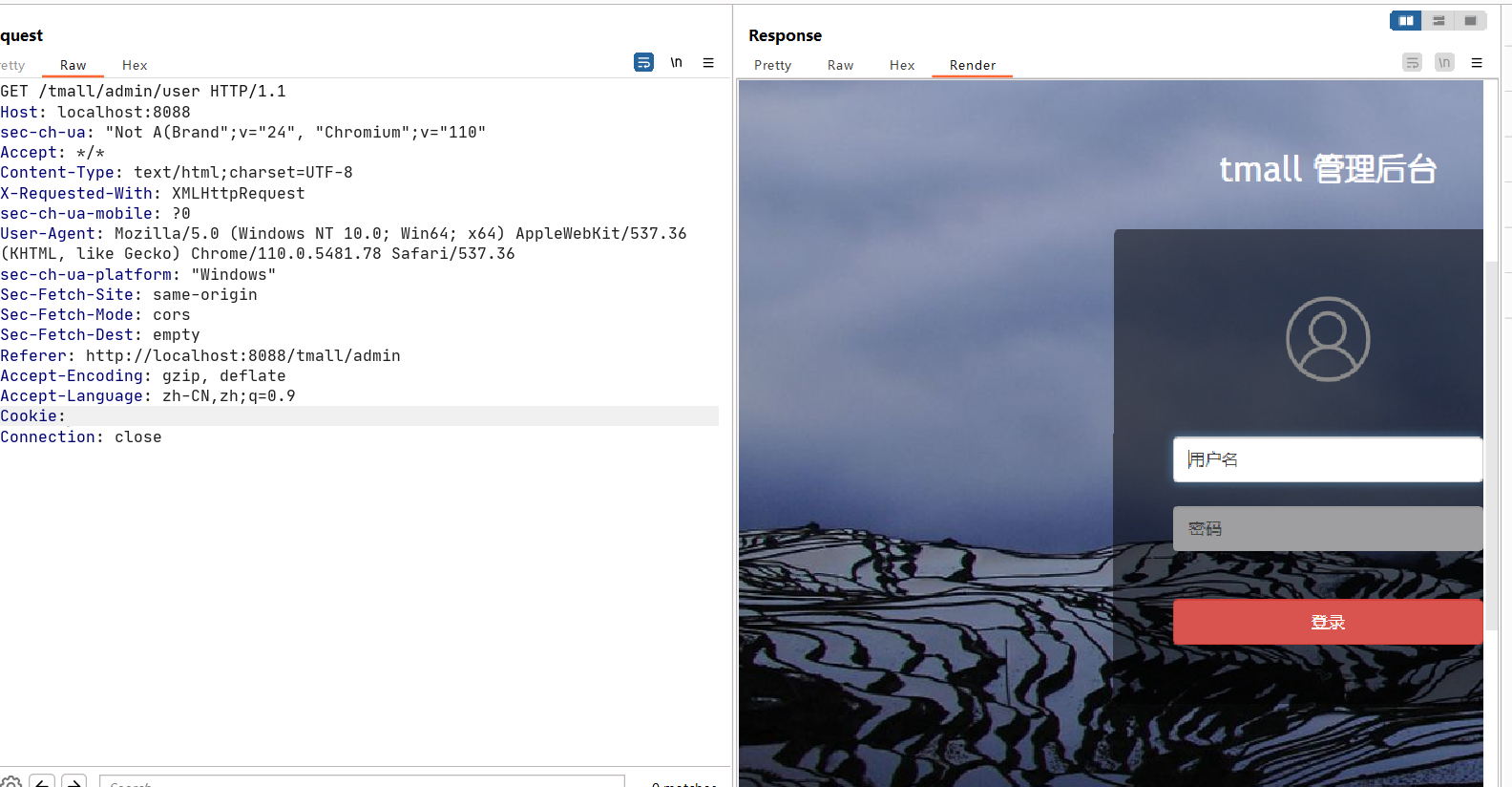Image resolution: width=1512 pixels, height=787 pixels.
Task: Click the Connection: close header line
Action: point(81,436)
